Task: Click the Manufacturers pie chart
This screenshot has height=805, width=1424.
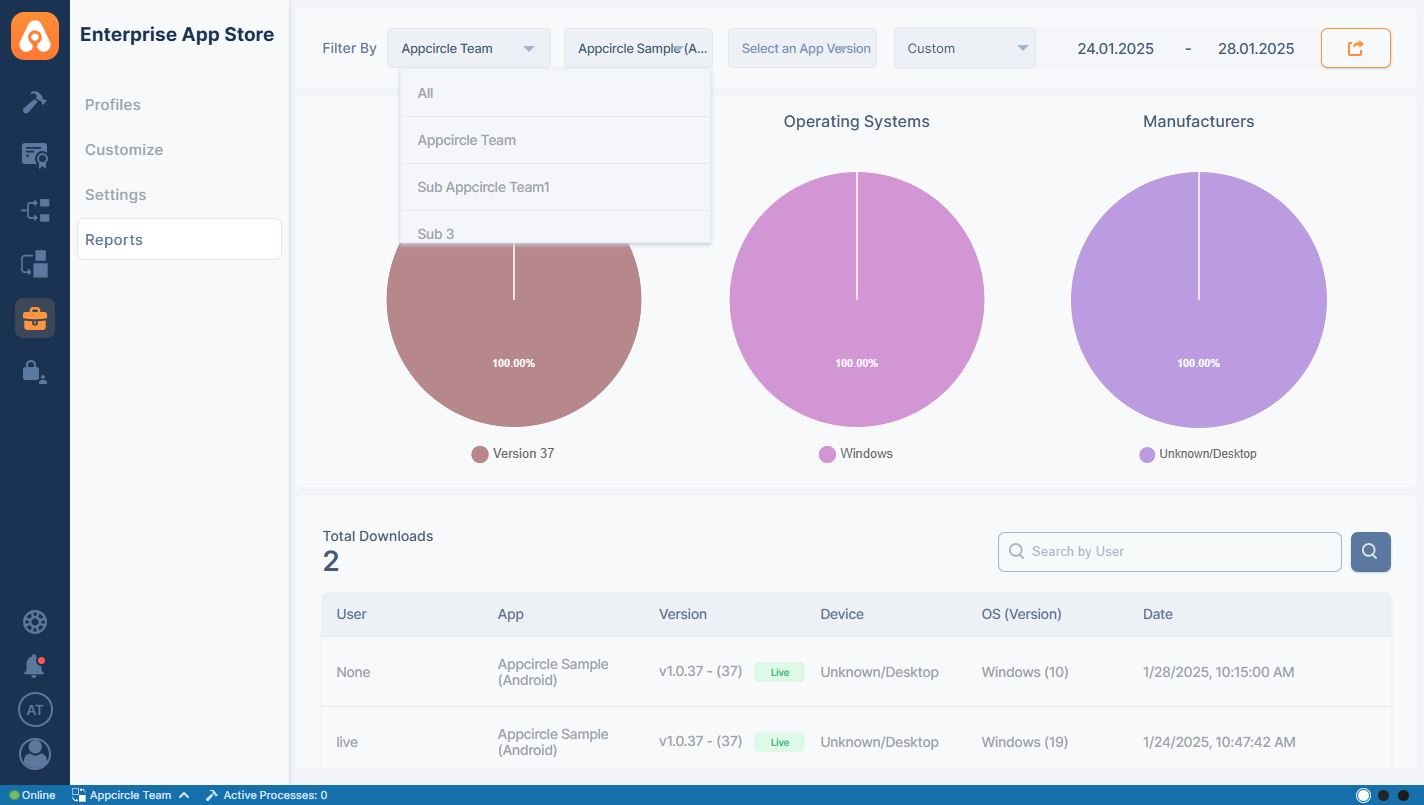Action: click(x=1199, y=300)
